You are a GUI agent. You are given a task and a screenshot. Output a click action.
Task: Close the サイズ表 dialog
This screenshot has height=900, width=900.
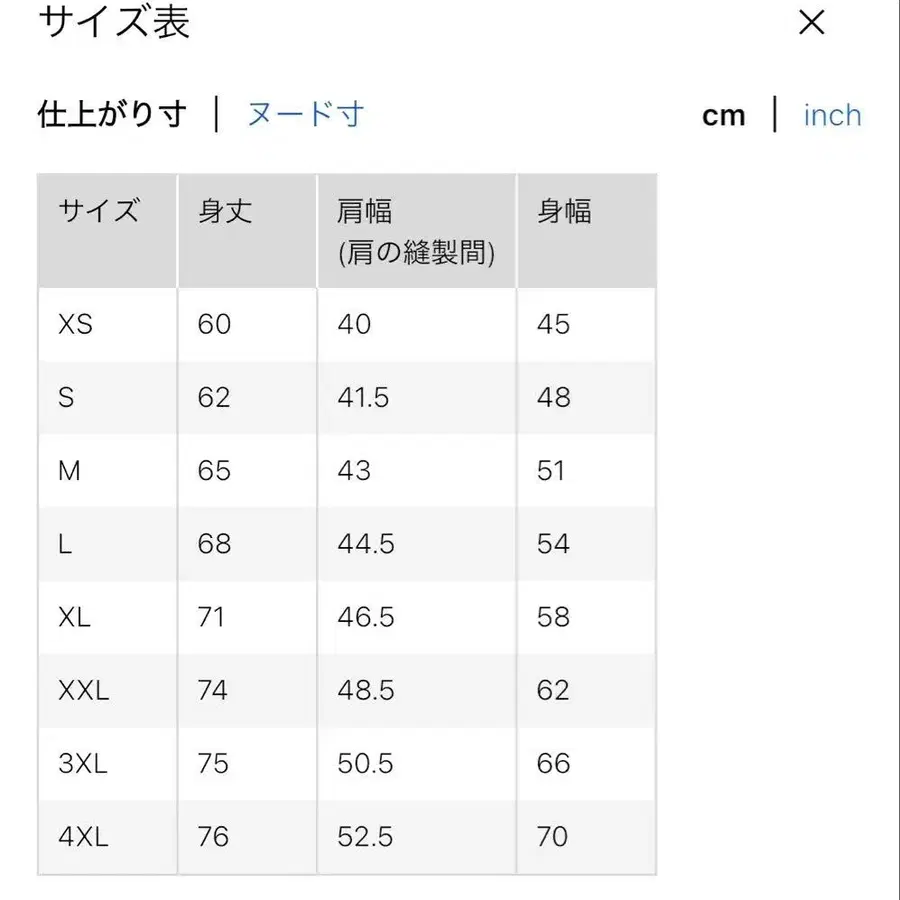pos(812,24)
